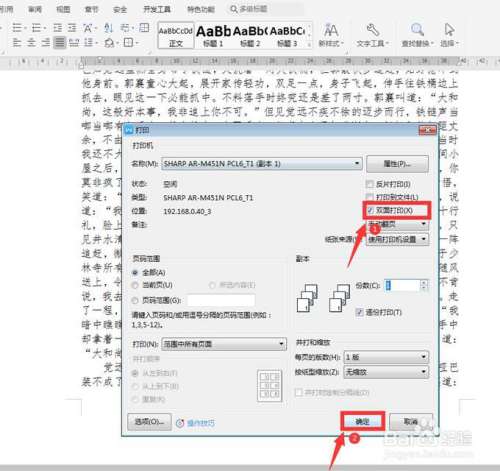500x471 pixels.
Task: Apply the 正文 body text style
Action: (176, 36)
